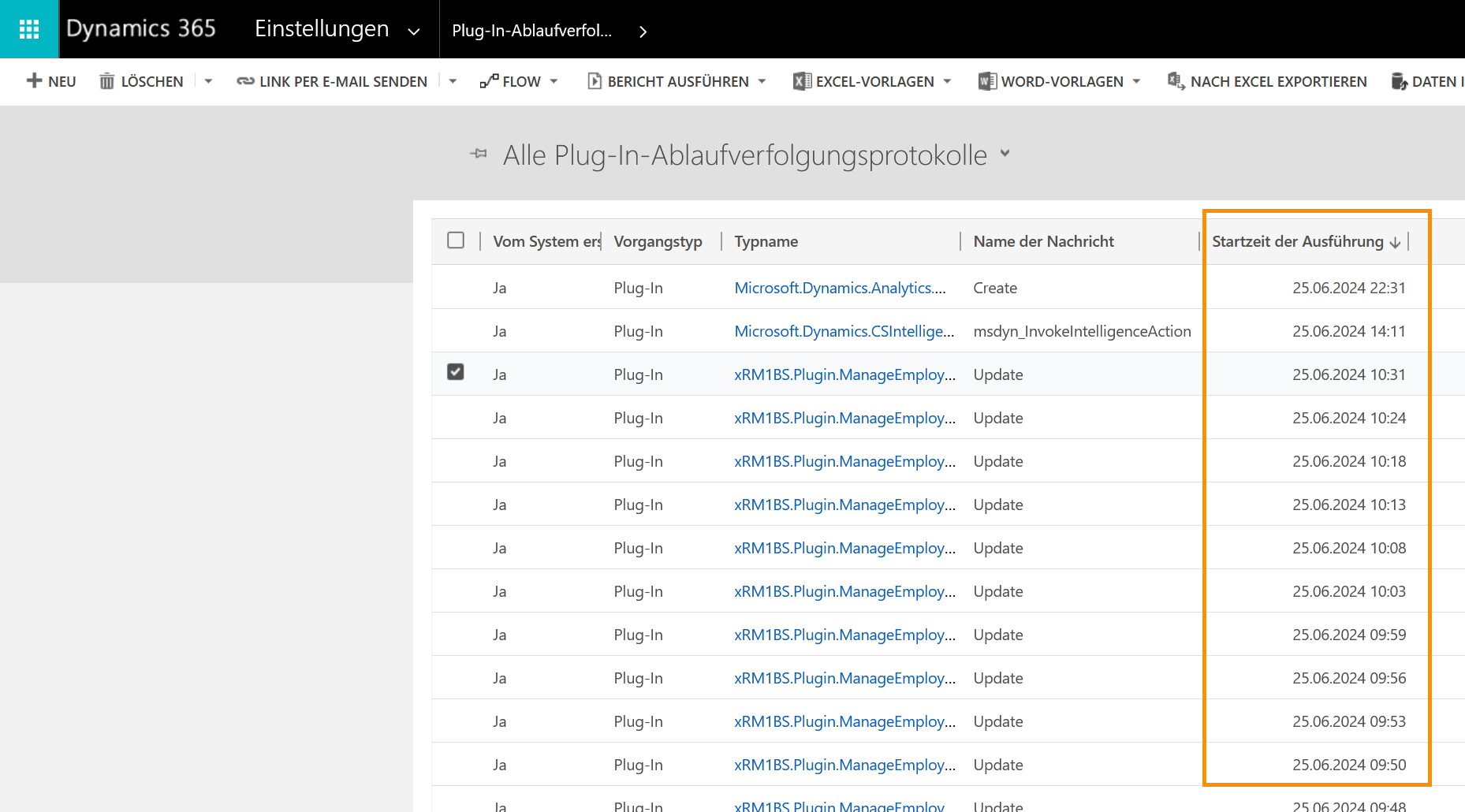The width and height of the screenshot is (1465, 812).
Task: Expand the WORD-VORLAGEN dropdown
Action: (x=1137, y=81)
